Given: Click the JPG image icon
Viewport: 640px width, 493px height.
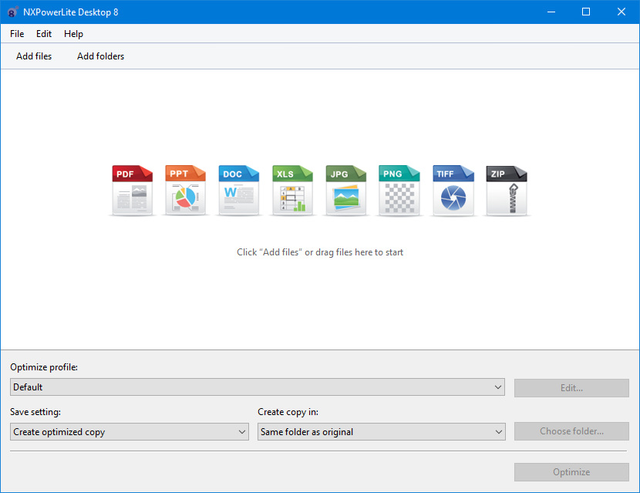Looking at the screenshot, I should pyautogui.click(x=346, y=190).
